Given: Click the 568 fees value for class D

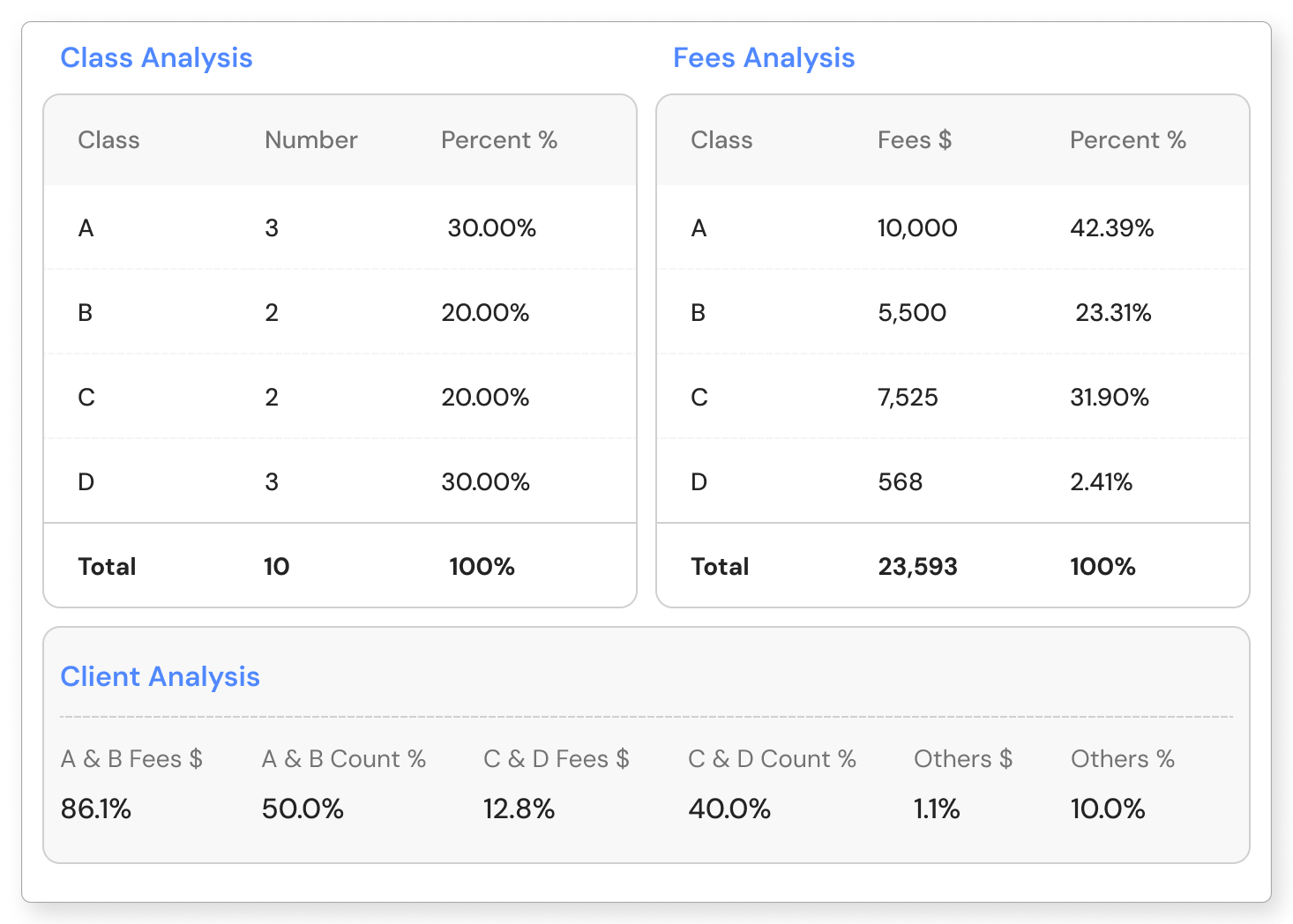Looking at the screenshot, I should [900, 482].
